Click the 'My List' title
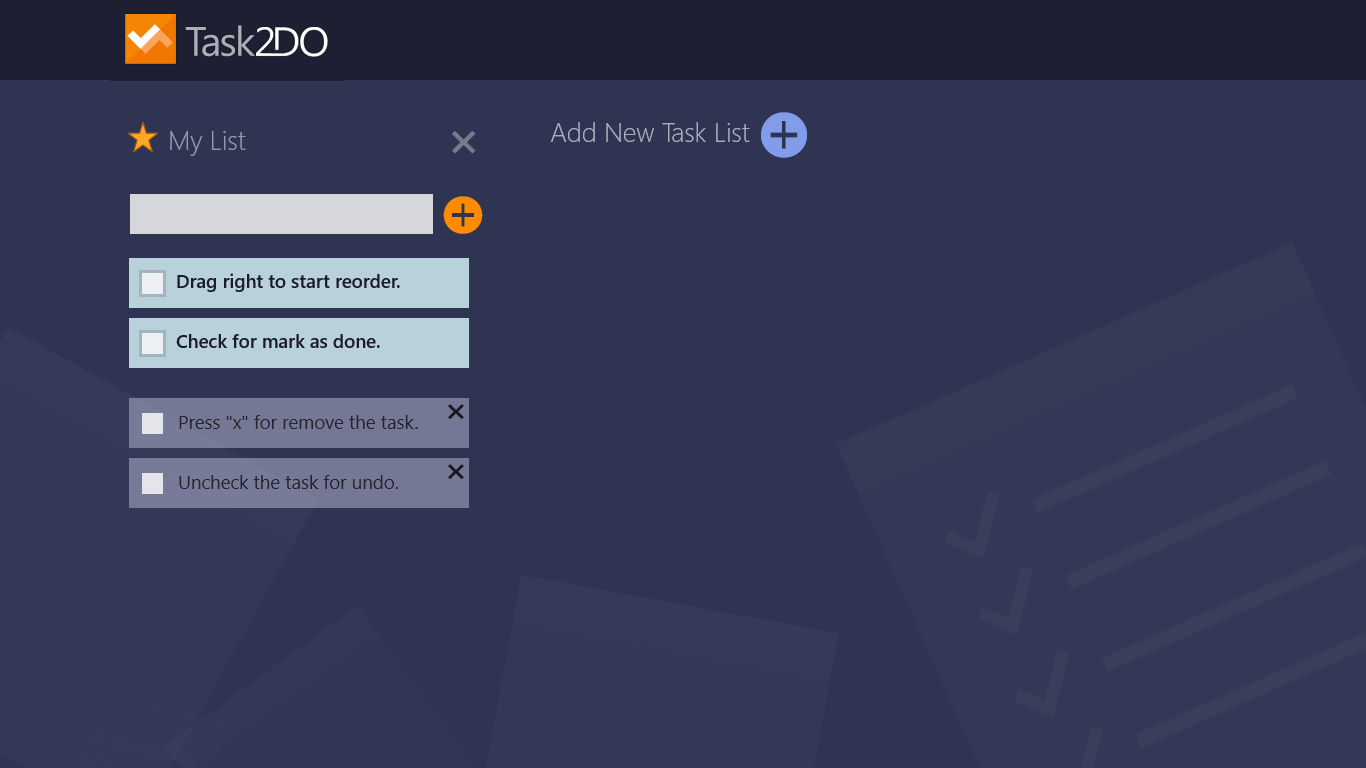This screenshot has width=1366, height=768. coord(207,141)
